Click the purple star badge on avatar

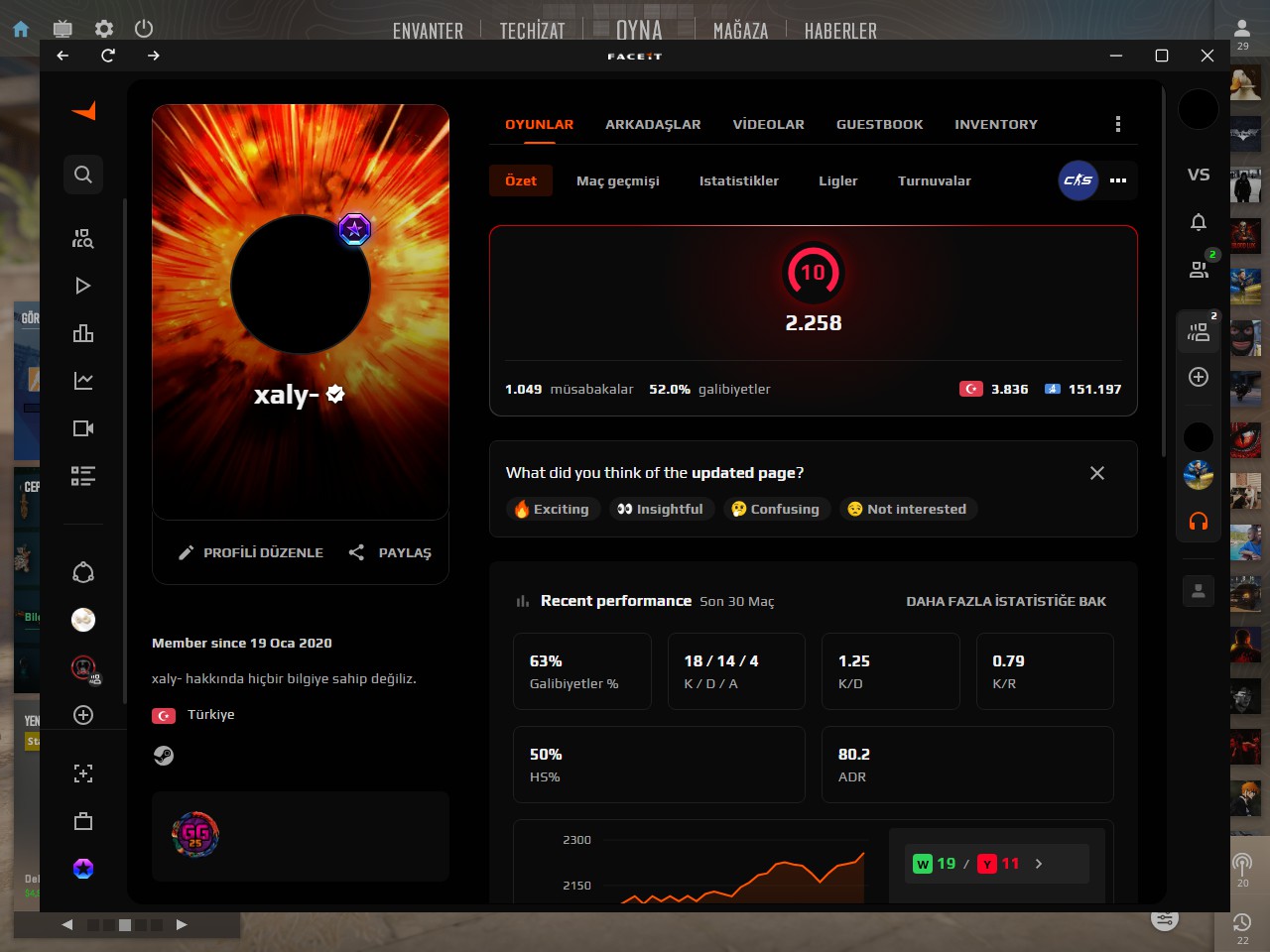pos(354,230)
